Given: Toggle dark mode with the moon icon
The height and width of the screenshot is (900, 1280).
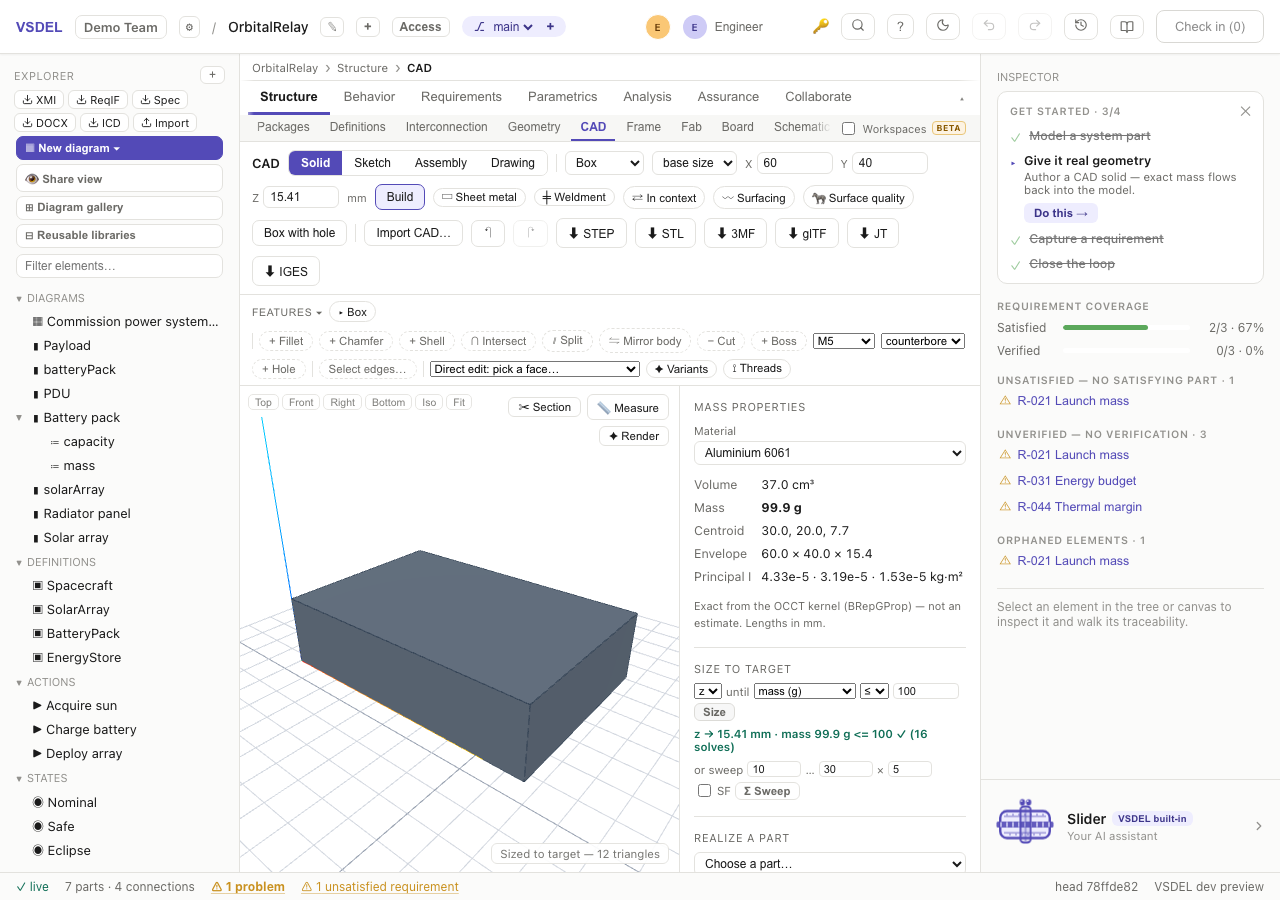Looking at the screenshot, I should click(943, 27).
